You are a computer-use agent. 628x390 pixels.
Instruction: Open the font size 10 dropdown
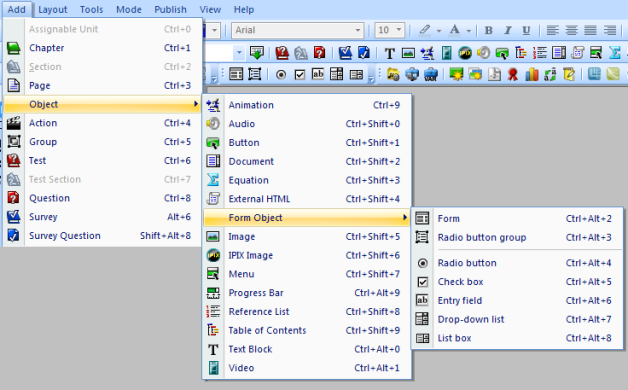pyautogui.click(x=389, y=30)
